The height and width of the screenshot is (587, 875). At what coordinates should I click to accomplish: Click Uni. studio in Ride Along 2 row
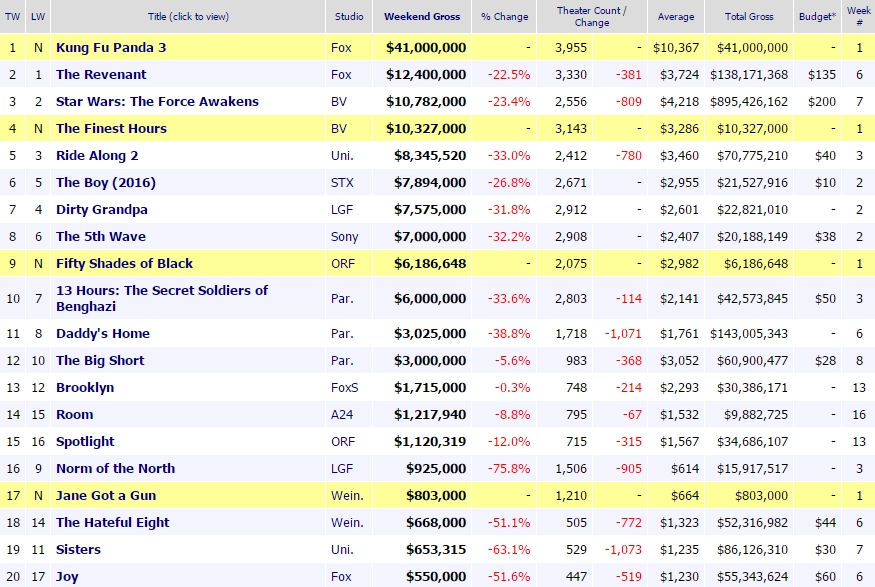click(x=342, y=155)
